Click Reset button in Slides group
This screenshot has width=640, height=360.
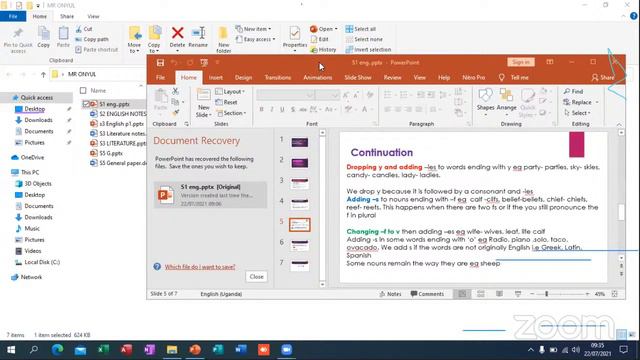coord(227,102)
